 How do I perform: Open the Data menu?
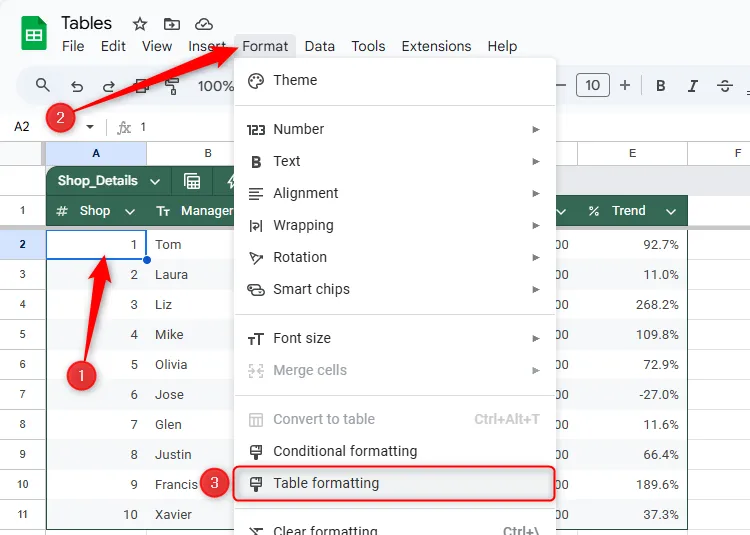click(320, 46)
